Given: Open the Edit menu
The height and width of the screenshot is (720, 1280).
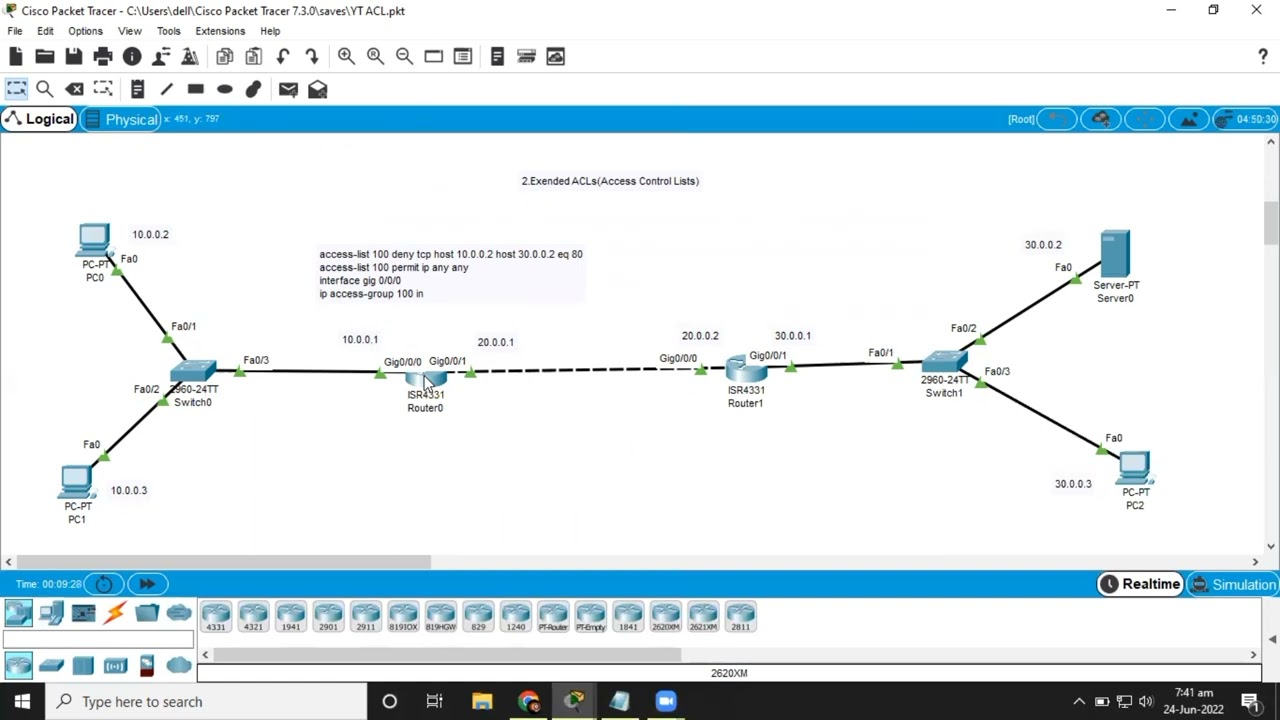Looking at the screenshot, I should (x=45, y=31).
